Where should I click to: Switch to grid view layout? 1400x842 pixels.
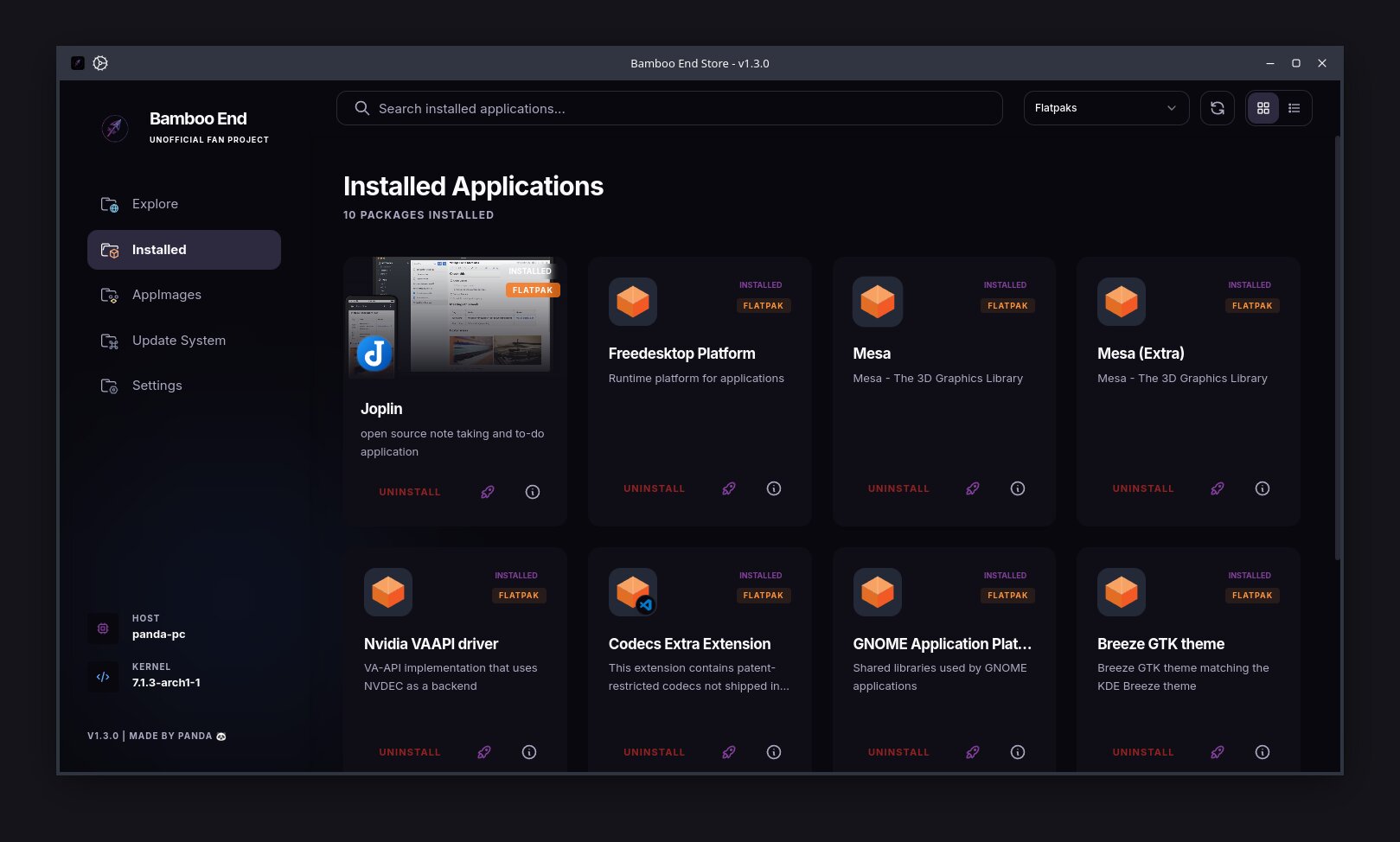coord(1263,108)
